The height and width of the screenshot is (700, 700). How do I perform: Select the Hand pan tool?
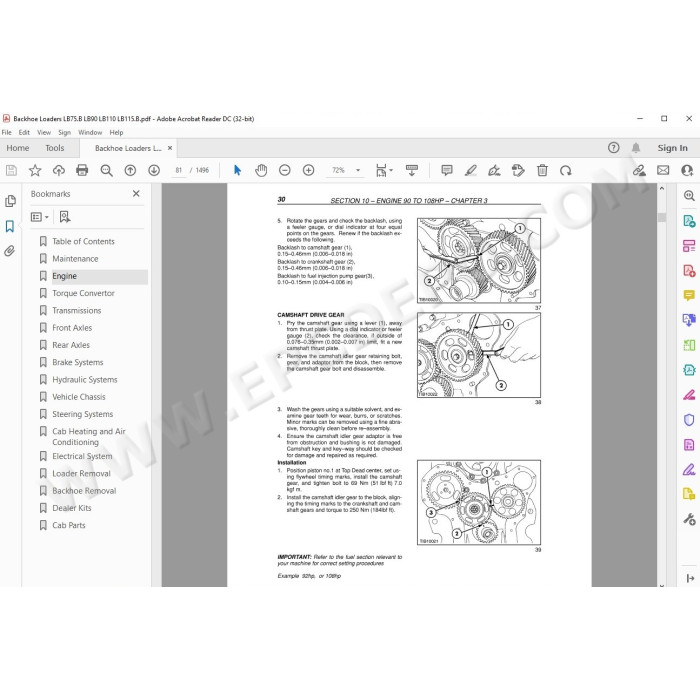click(261, 170)
